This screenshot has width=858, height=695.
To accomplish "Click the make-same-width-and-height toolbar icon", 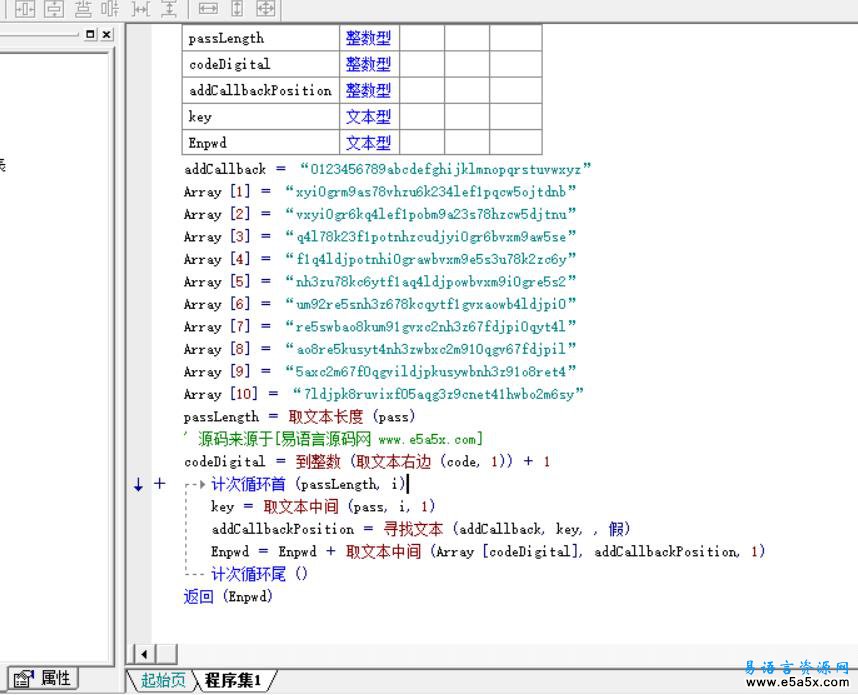I will pyautogui.click(x=266, y=9).
